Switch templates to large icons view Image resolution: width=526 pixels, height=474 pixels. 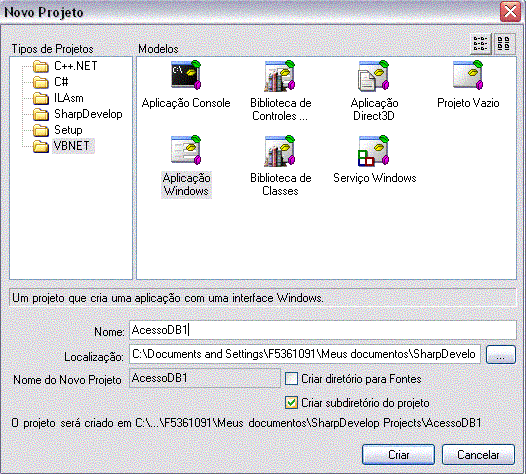[x=504, y=44]
